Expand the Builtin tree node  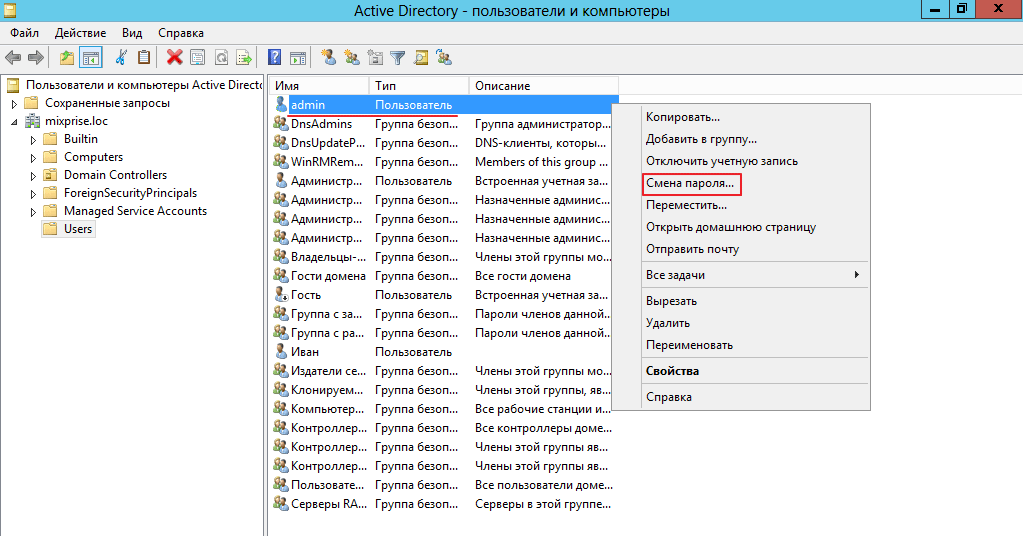pos(33,140)
